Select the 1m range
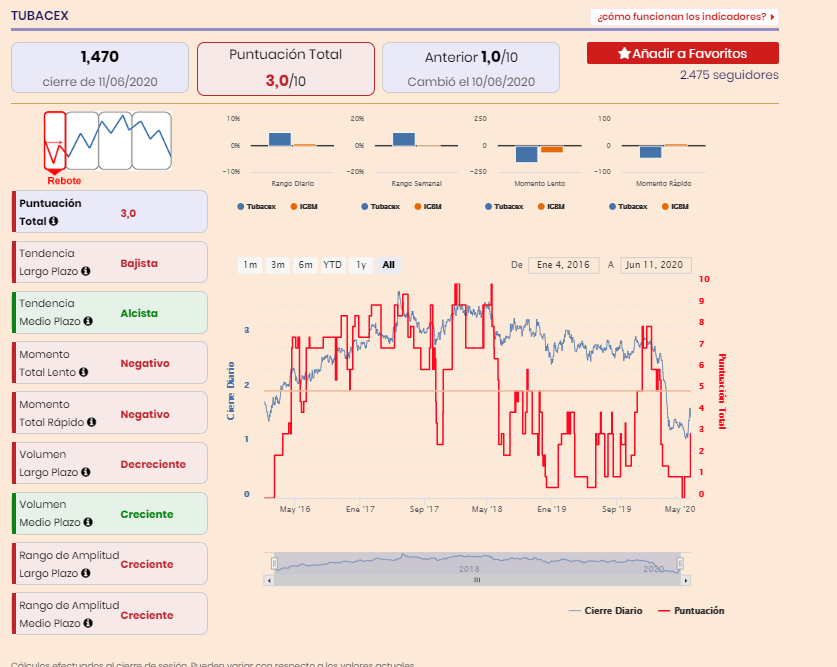The image size is (837, 667). click(x=250, y=265)
